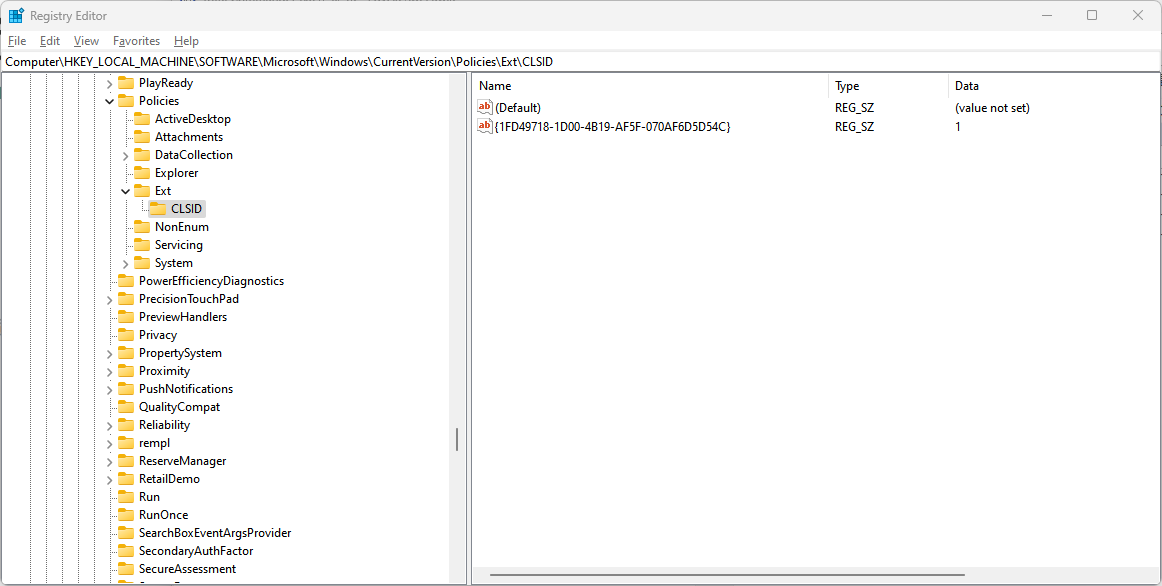Select the PropertySystem key label
The width and height of the screenshot is (1162, 586).
[x=180, y=353]
